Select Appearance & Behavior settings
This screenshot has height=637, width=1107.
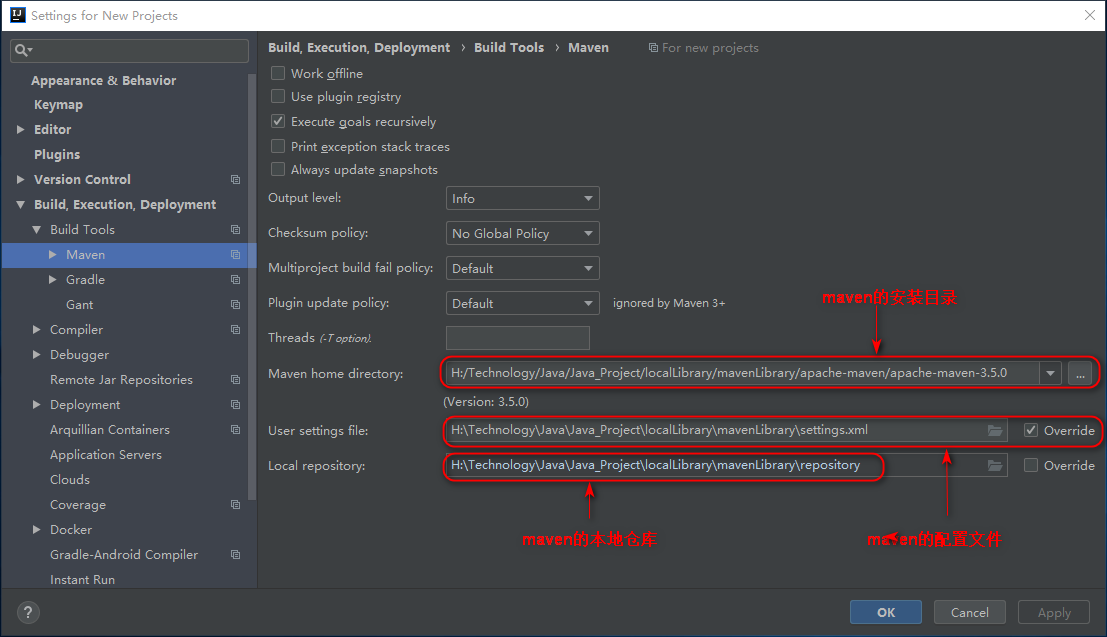point(104,81)
